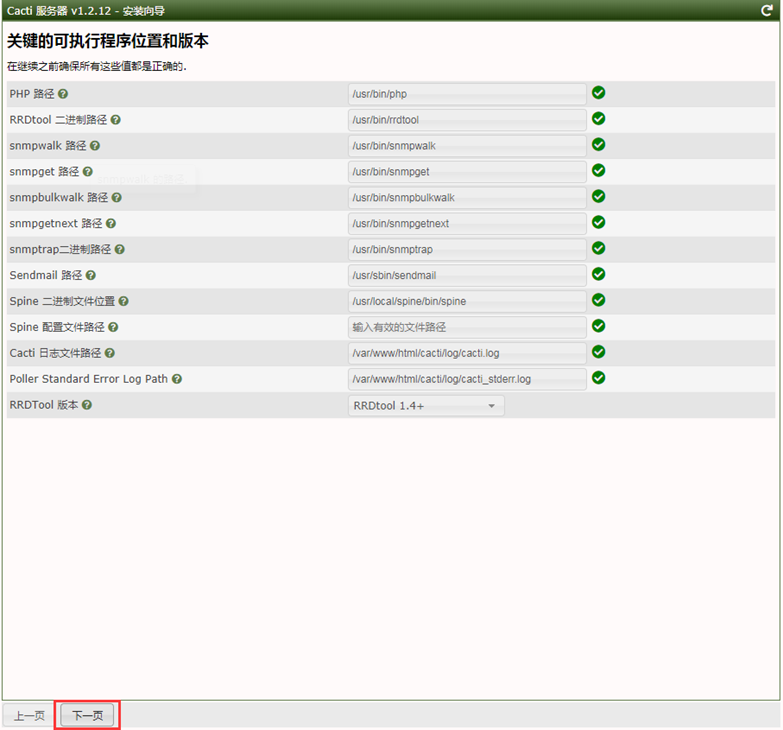Click green check icon for cacti_stderr.log path
783x730 pixels.
coord(598,378)
